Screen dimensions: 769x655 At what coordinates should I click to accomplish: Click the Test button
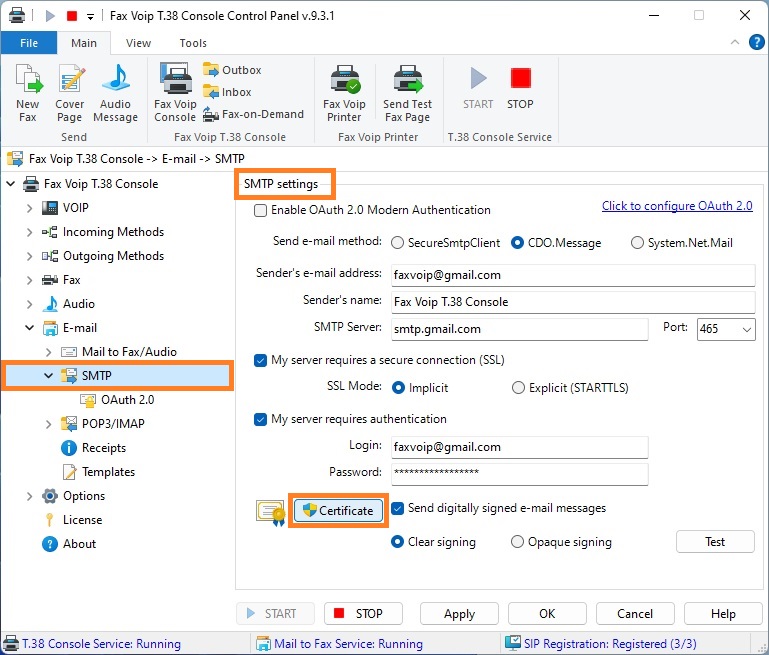715,542
